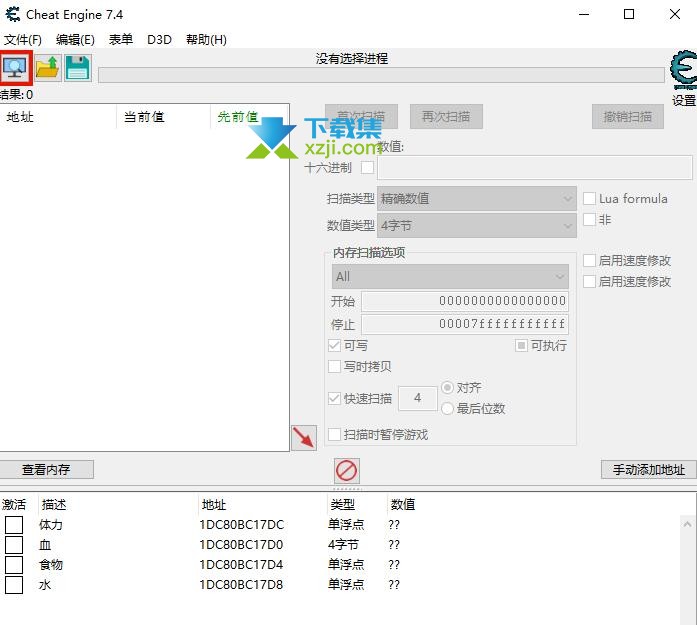Activate the 体力 entry checkbox
Image resolution: width=697 pixels, height=625 pixels.
tap(14, 525)
